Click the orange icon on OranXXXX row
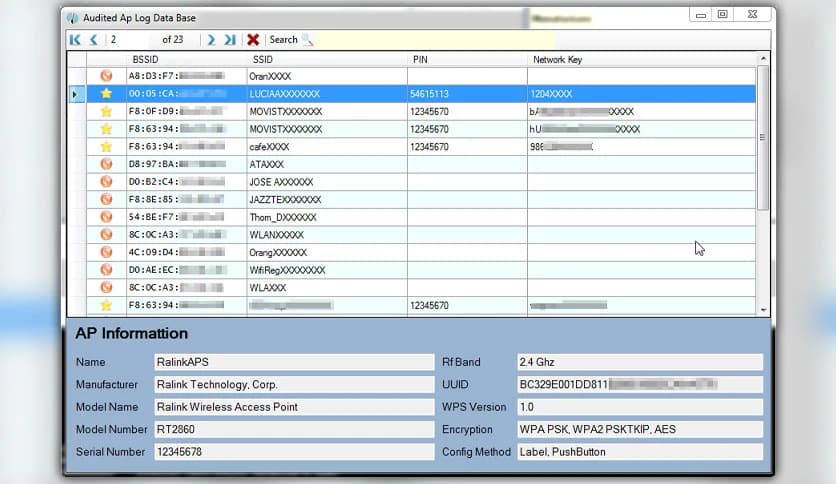The height and width of the screenshot is (484, 836). click(x=106, y=76)
